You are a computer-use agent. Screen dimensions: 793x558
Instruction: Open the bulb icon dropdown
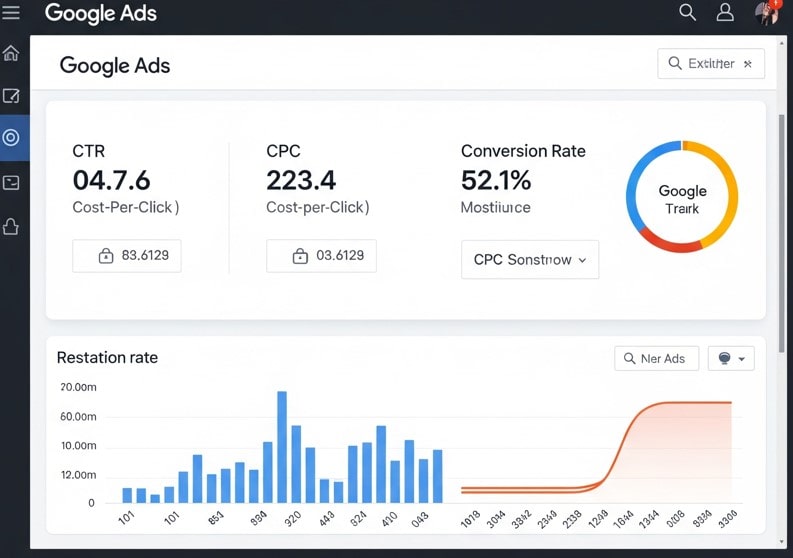[x=731, y=358]
